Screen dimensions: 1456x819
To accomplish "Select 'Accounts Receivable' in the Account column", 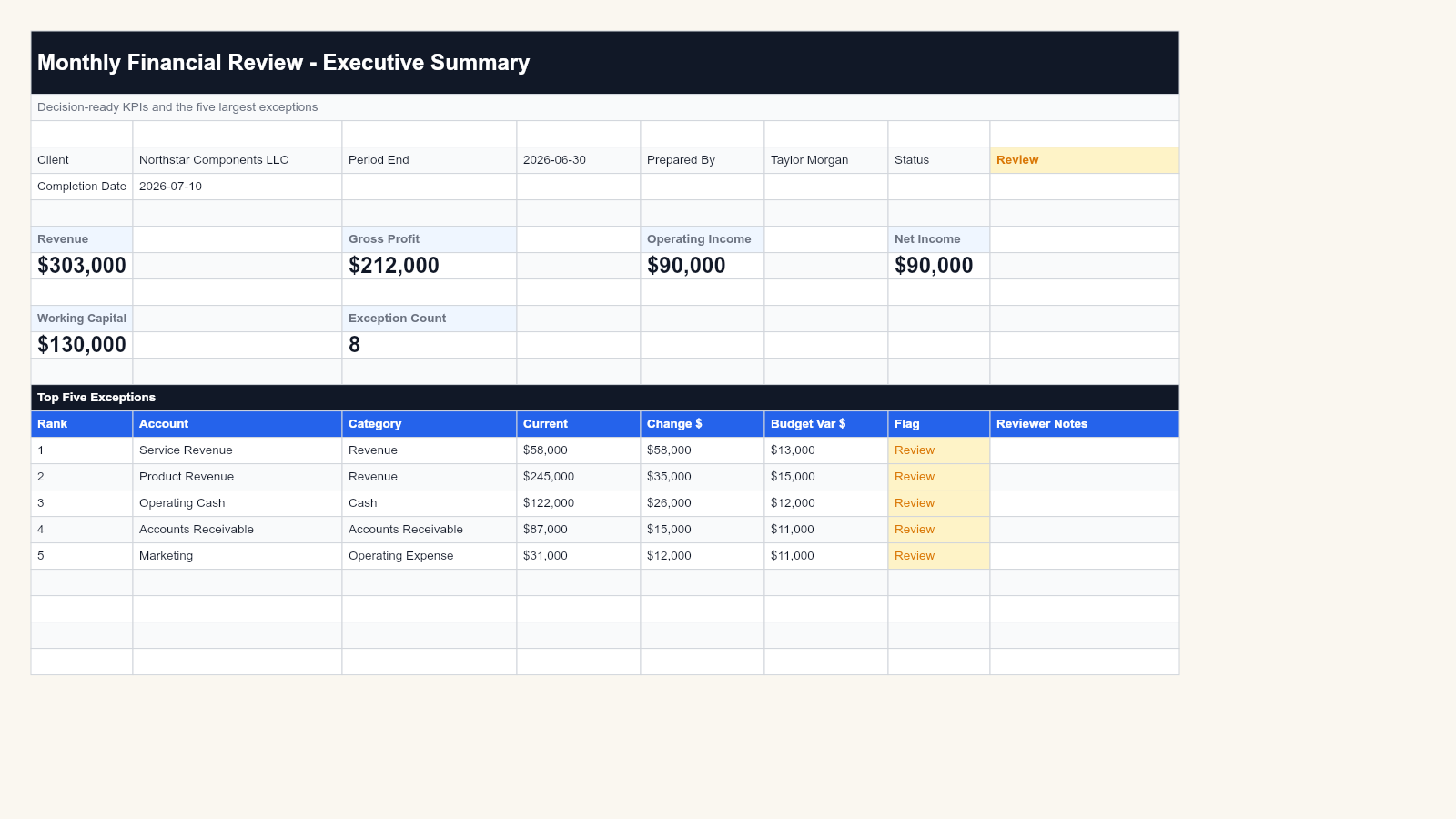I will pyautogui.click(x=238, y=530).
